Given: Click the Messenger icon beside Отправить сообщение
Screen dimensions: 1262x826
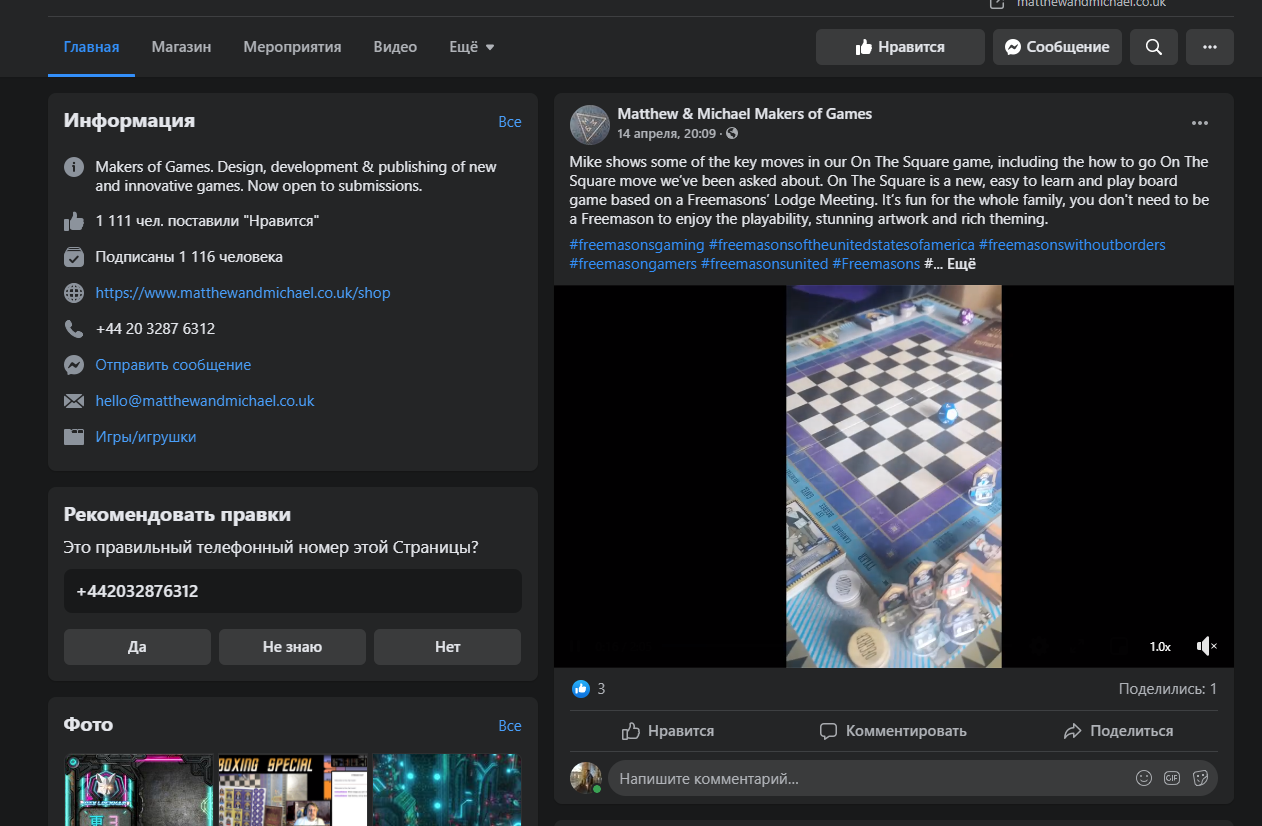Looking at the screenshot, I should 74,365.
